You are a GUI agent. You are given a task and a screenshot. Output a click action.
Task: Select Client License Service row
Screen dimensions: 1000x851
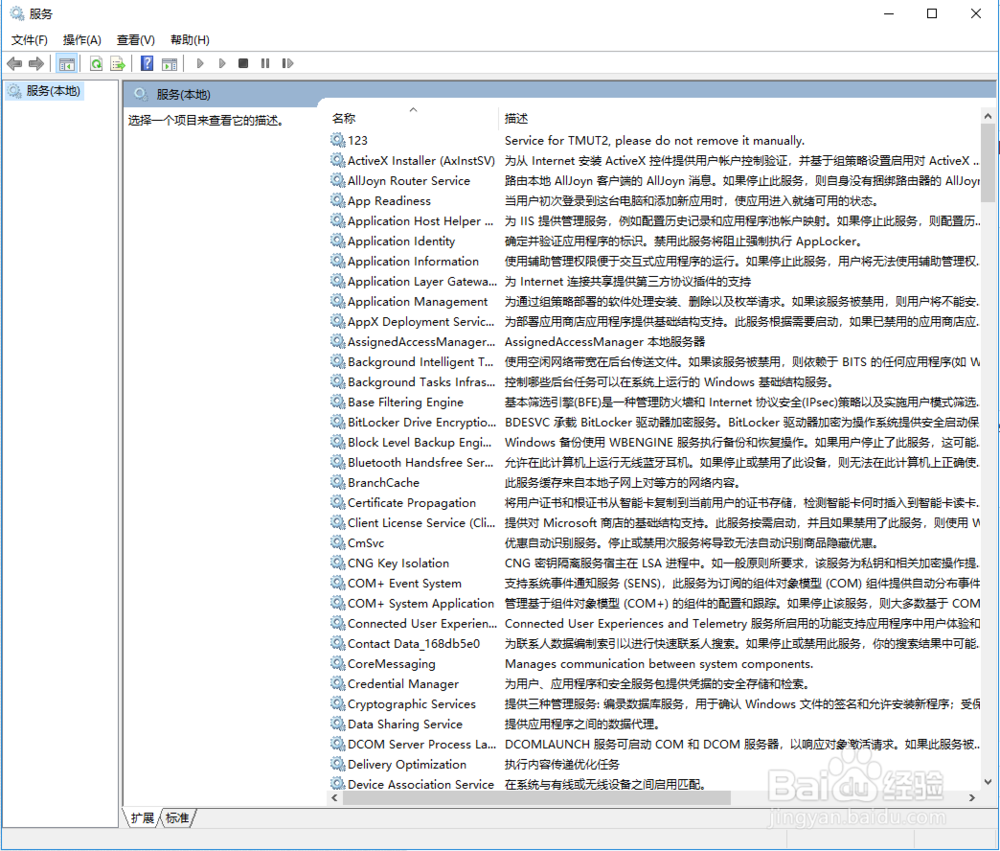655,523
